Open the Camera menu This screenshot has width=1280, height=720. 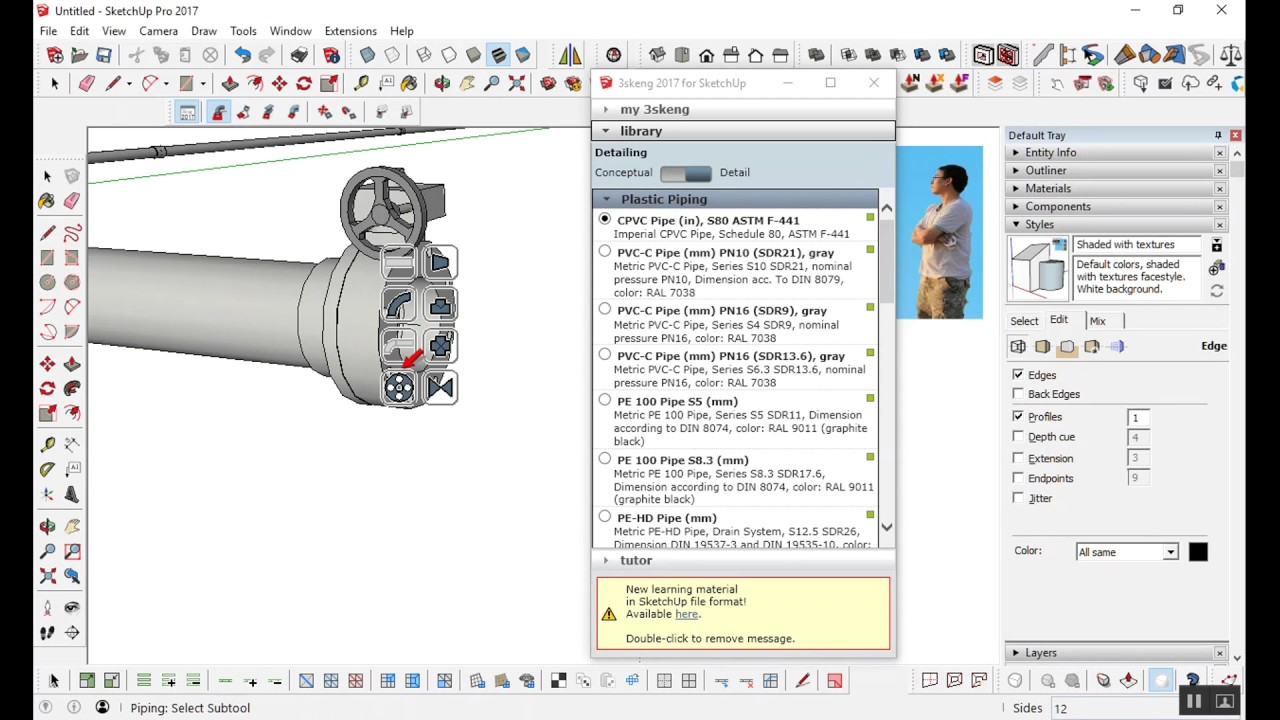(x=158, y=31)
